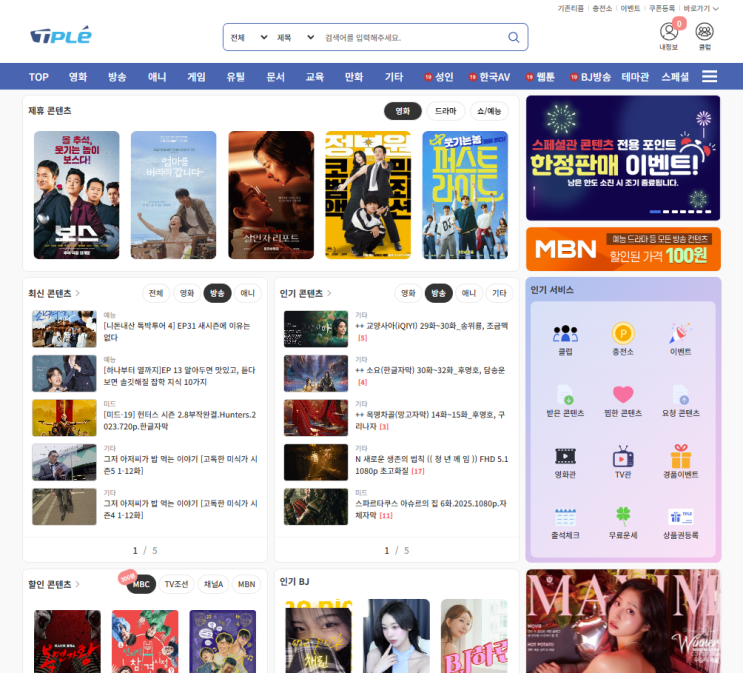Screen dimensions: 743x673
Task: Expand 할인 콘텐츠 section arrow
Action: 77,584
